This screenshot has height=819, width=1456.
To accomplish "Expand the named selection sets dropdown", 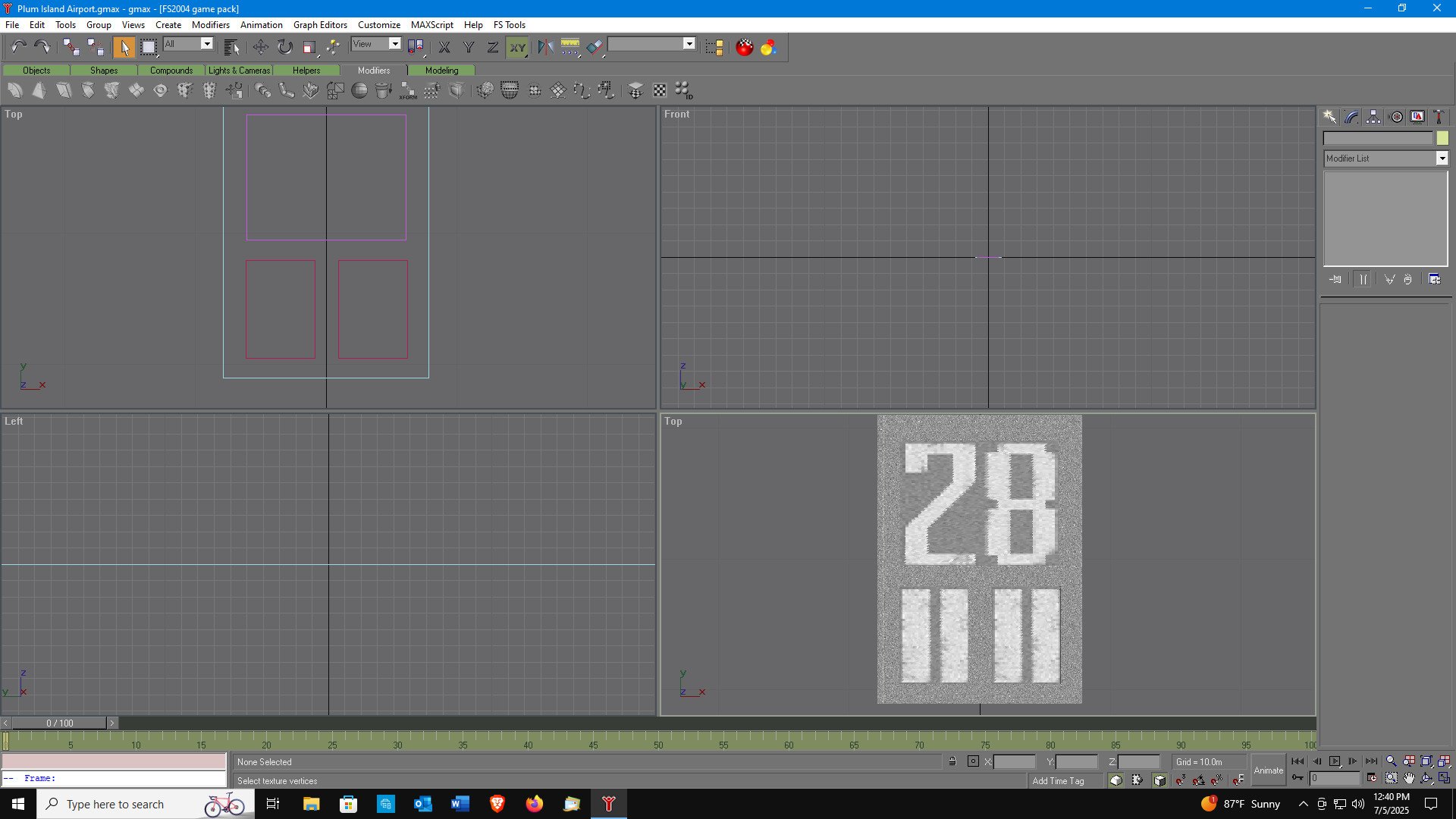I will (x=689, y=44).
